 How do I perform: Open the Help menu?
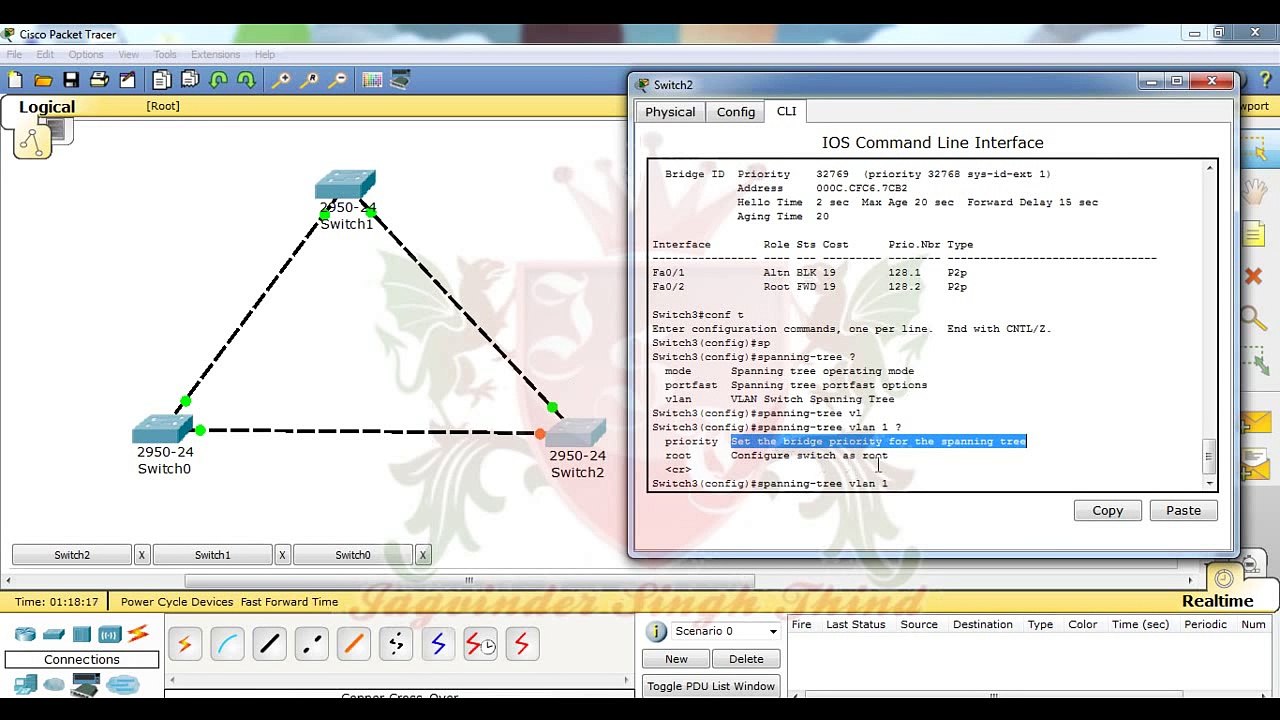[265, 54]
